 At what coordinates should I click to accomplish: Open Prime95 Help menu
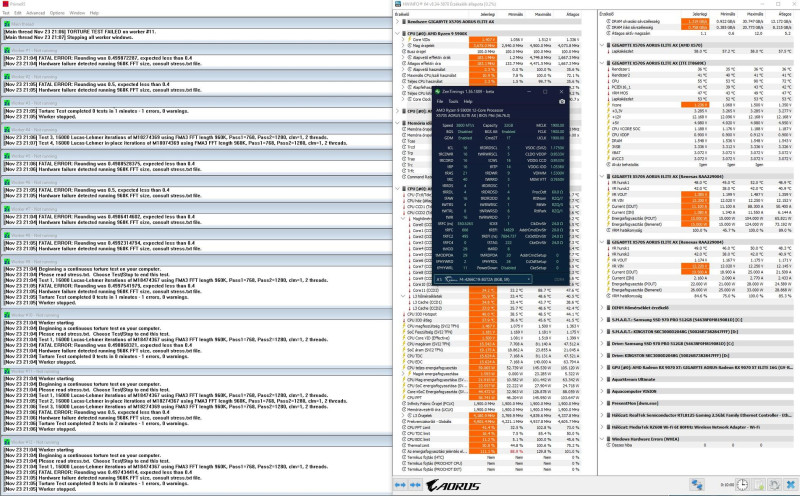(94, 13)
